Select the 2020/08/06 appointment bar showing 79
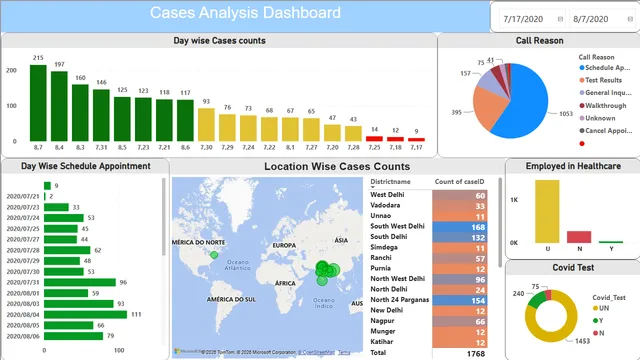 (73, 336)
